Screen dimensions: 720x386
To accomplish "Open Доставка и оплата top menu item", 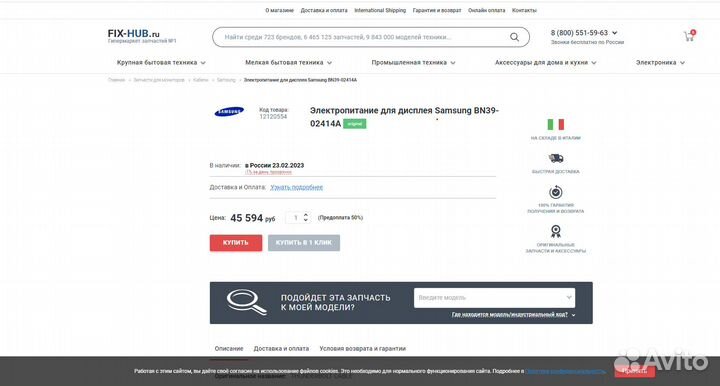I will 324,10.
